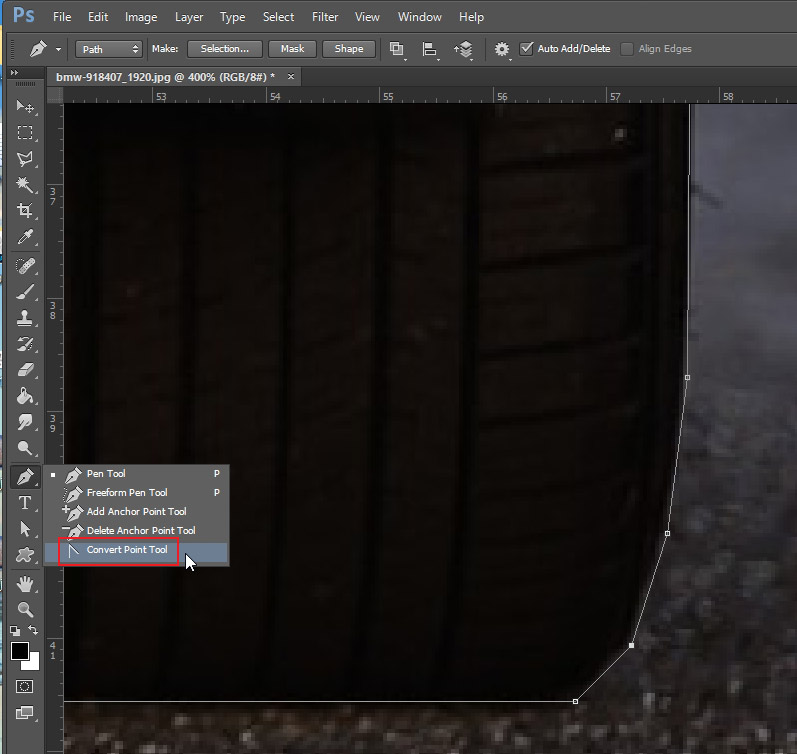Screen dimensions: 797x754
Task: Select the Smudge tool
Action: pos(25,422)
